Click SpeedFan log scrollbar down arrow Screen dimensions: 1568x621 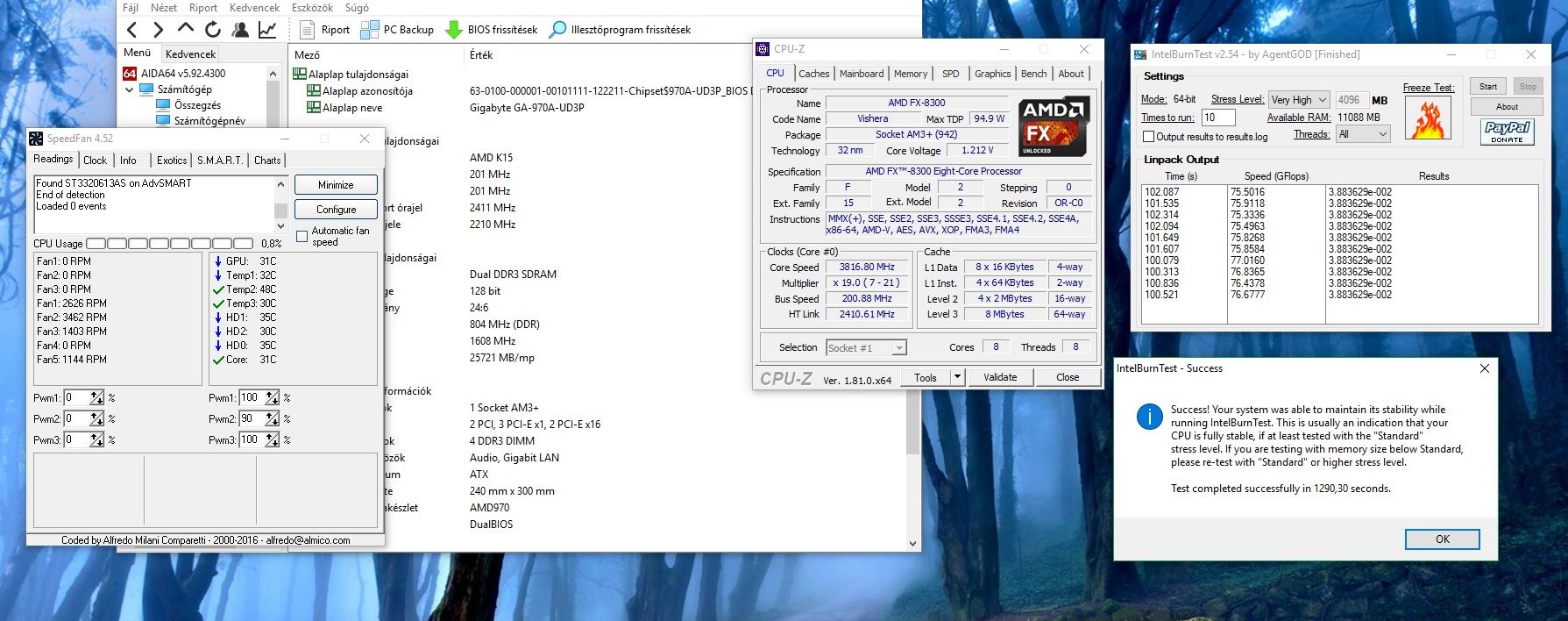280,226
